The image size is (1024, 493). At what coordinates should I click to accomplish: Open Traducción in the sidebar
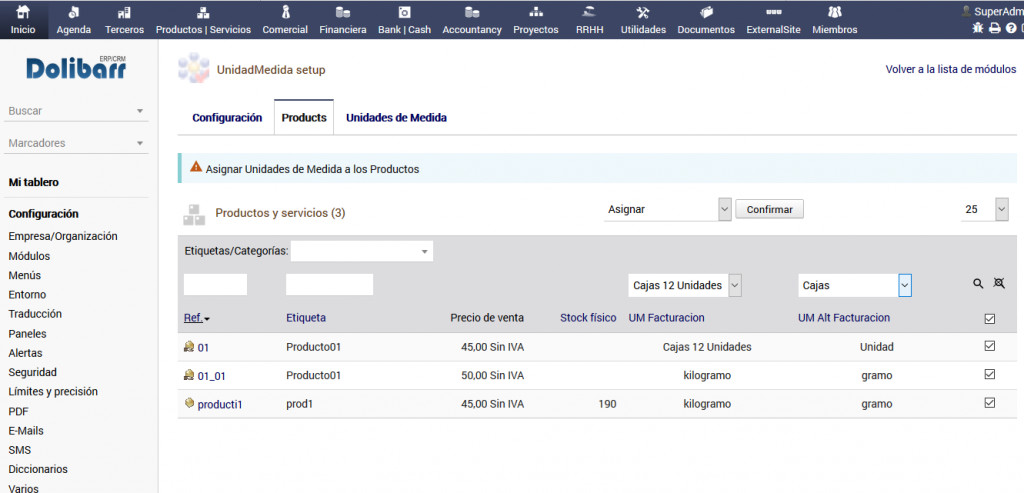(35, 314)
